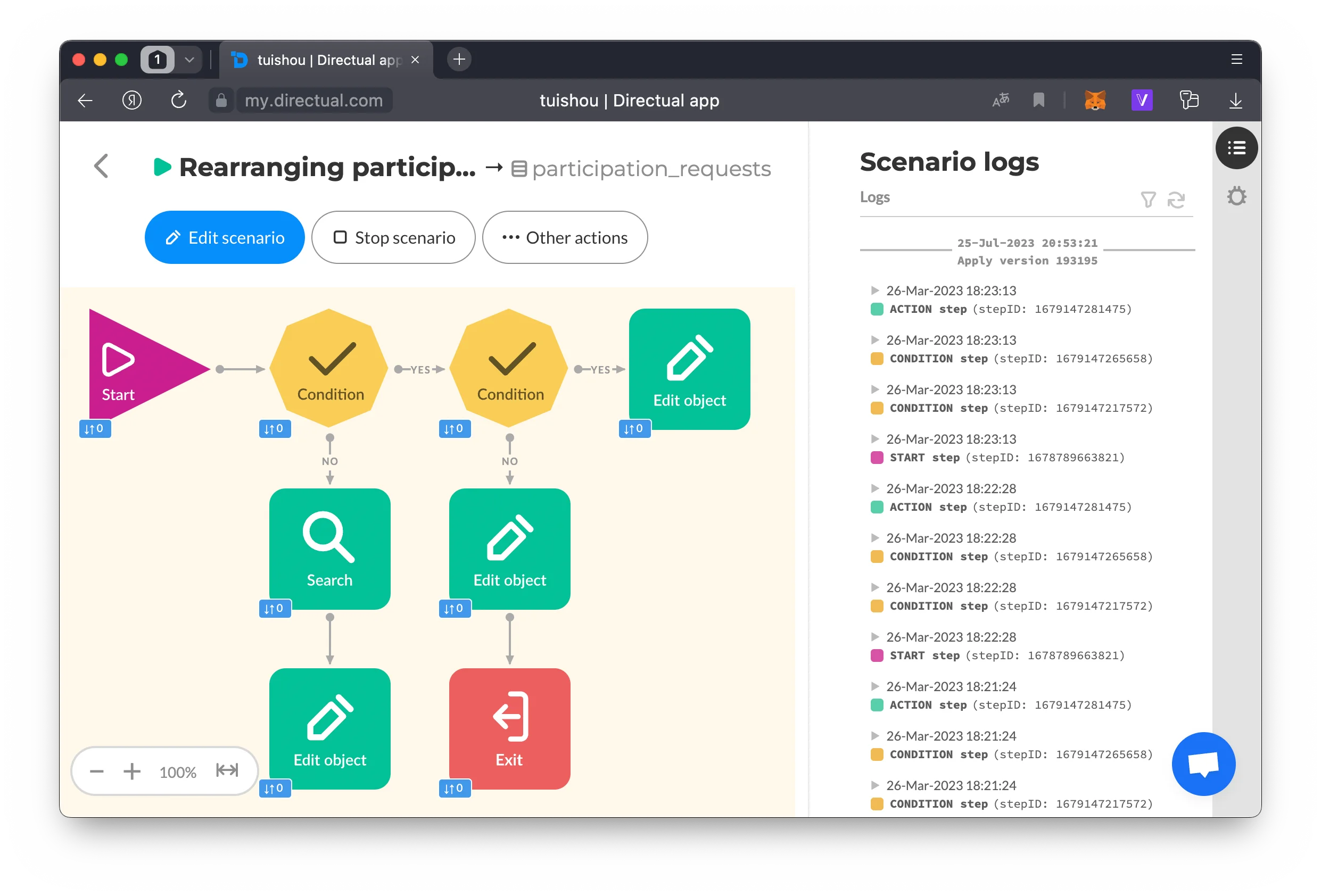The width and height of the screenshot is (1321, 896).
Task: Select the Search step node
Action: [x=329, y=548]
